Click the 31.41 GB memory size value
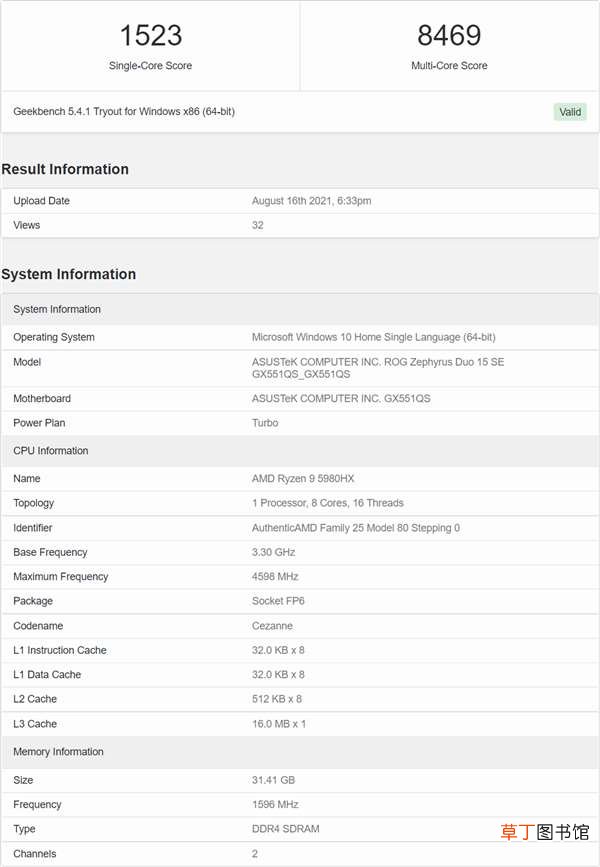600x867 pixels. (x=273, y=780)
